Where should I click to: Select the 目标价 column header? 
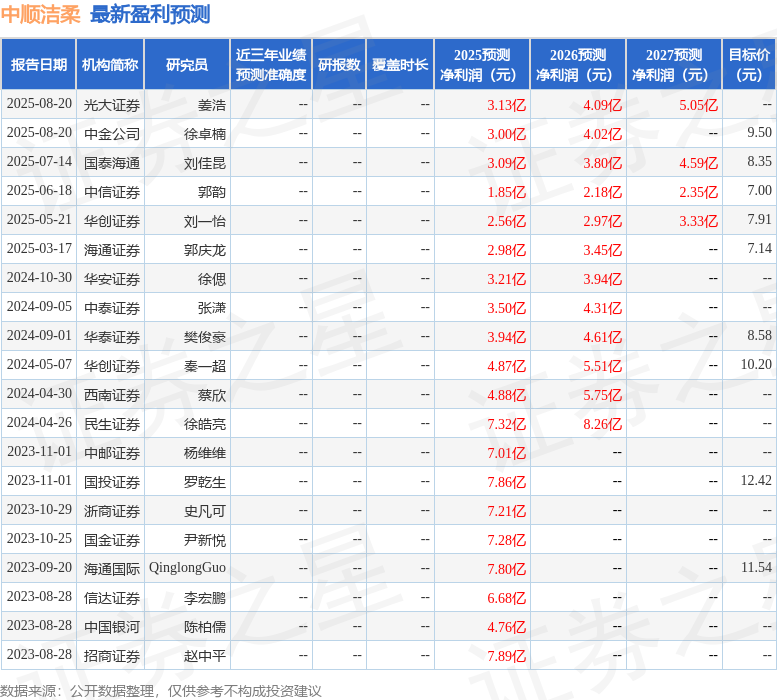[749, 64]
